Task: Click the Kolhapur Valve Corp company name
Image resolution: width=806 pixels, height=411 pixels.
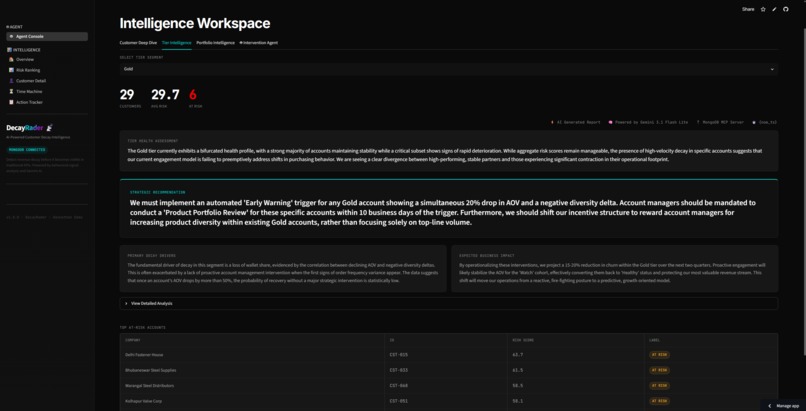Action: pos(143,401)
